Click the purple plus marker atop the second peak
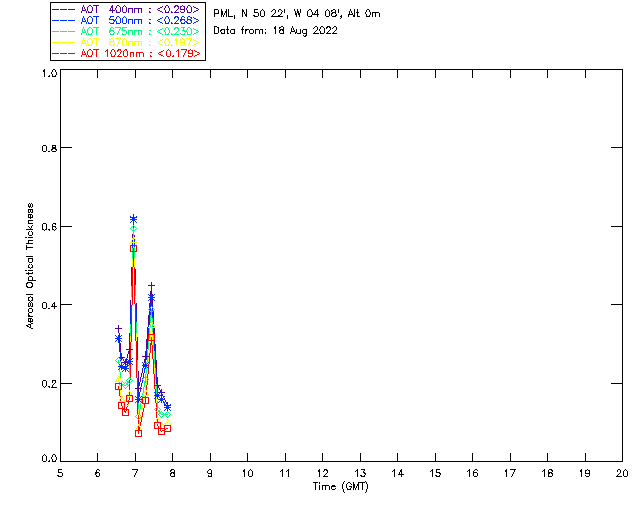 click(x=151, y=285)
